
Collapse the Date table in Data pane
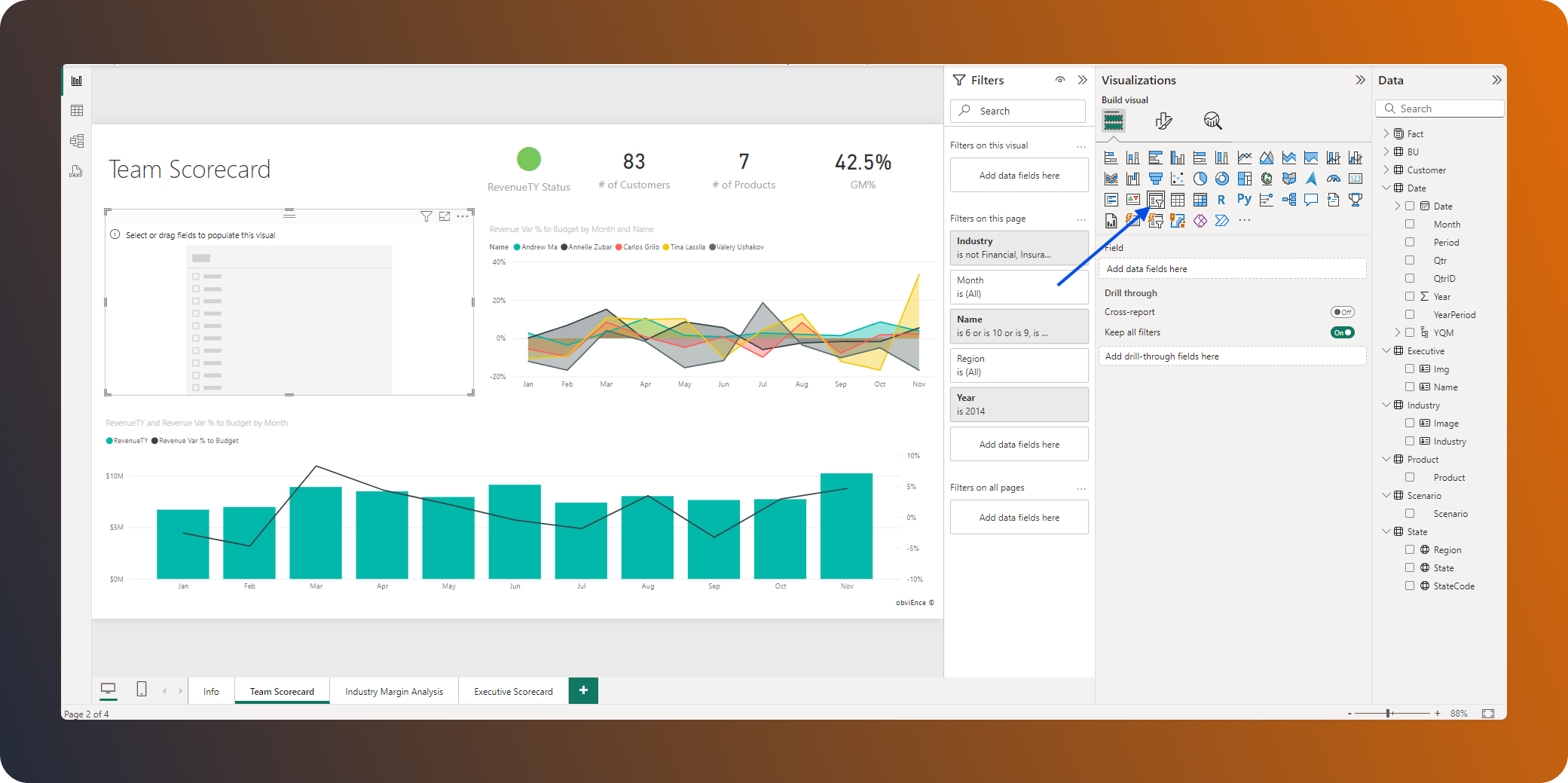coord(1386,188)
